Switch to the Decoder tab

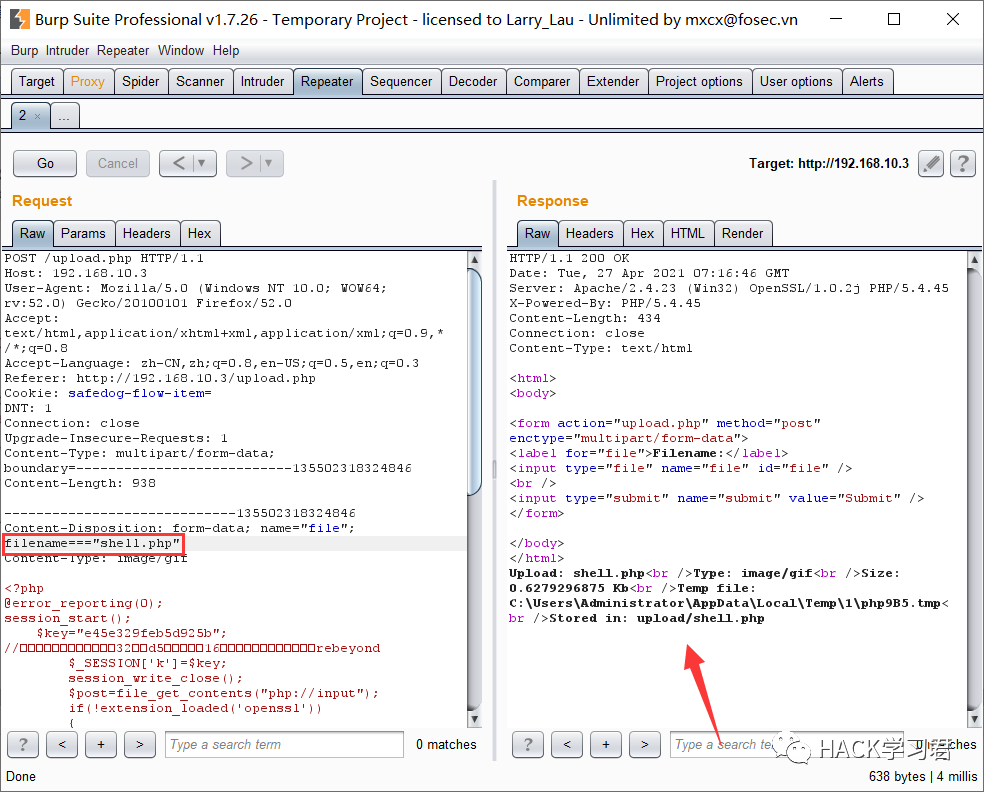[x=473, y=82]
